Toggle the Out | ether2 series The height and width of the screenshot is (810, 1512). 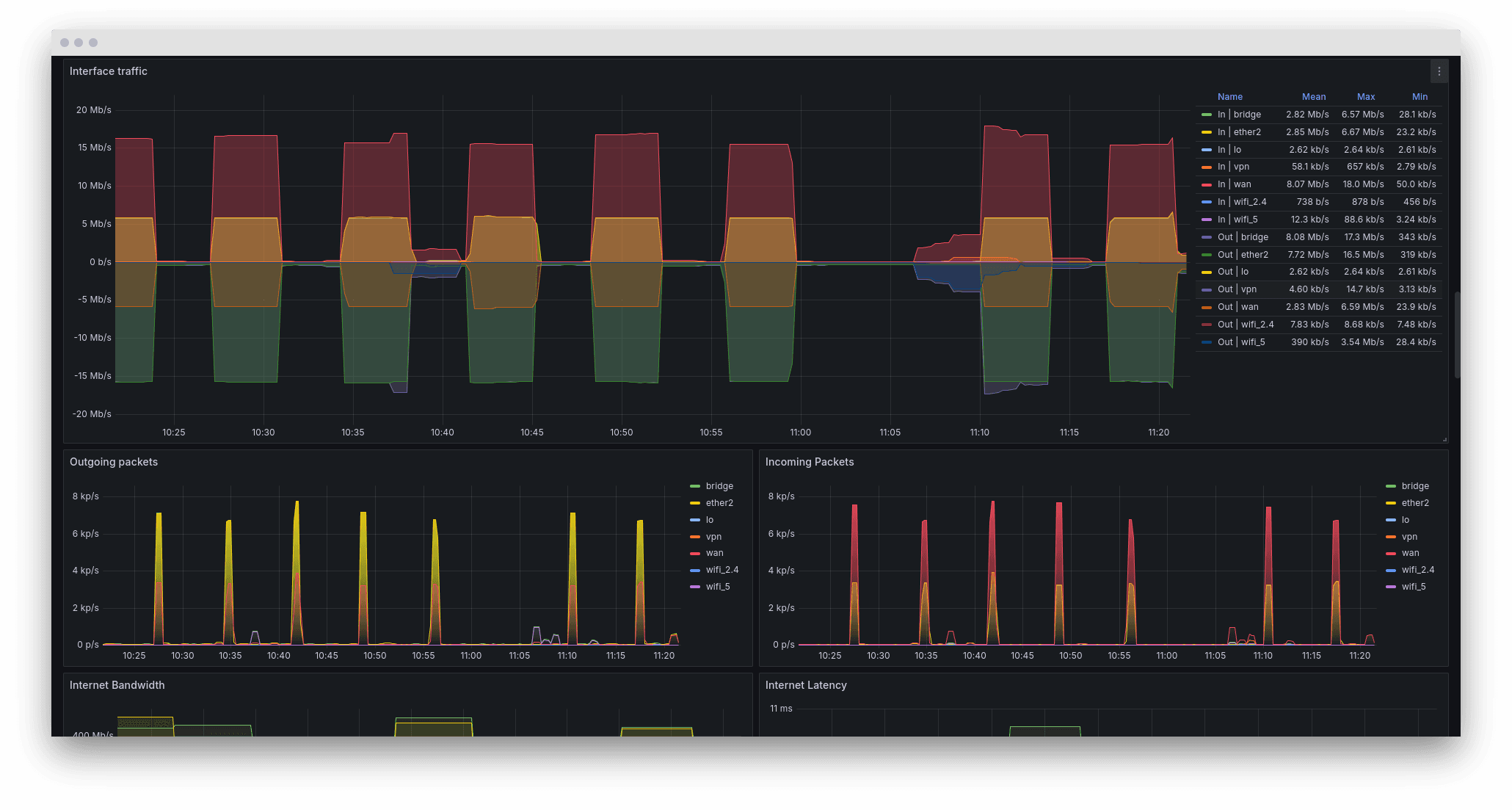click(x=1243, y=255)
